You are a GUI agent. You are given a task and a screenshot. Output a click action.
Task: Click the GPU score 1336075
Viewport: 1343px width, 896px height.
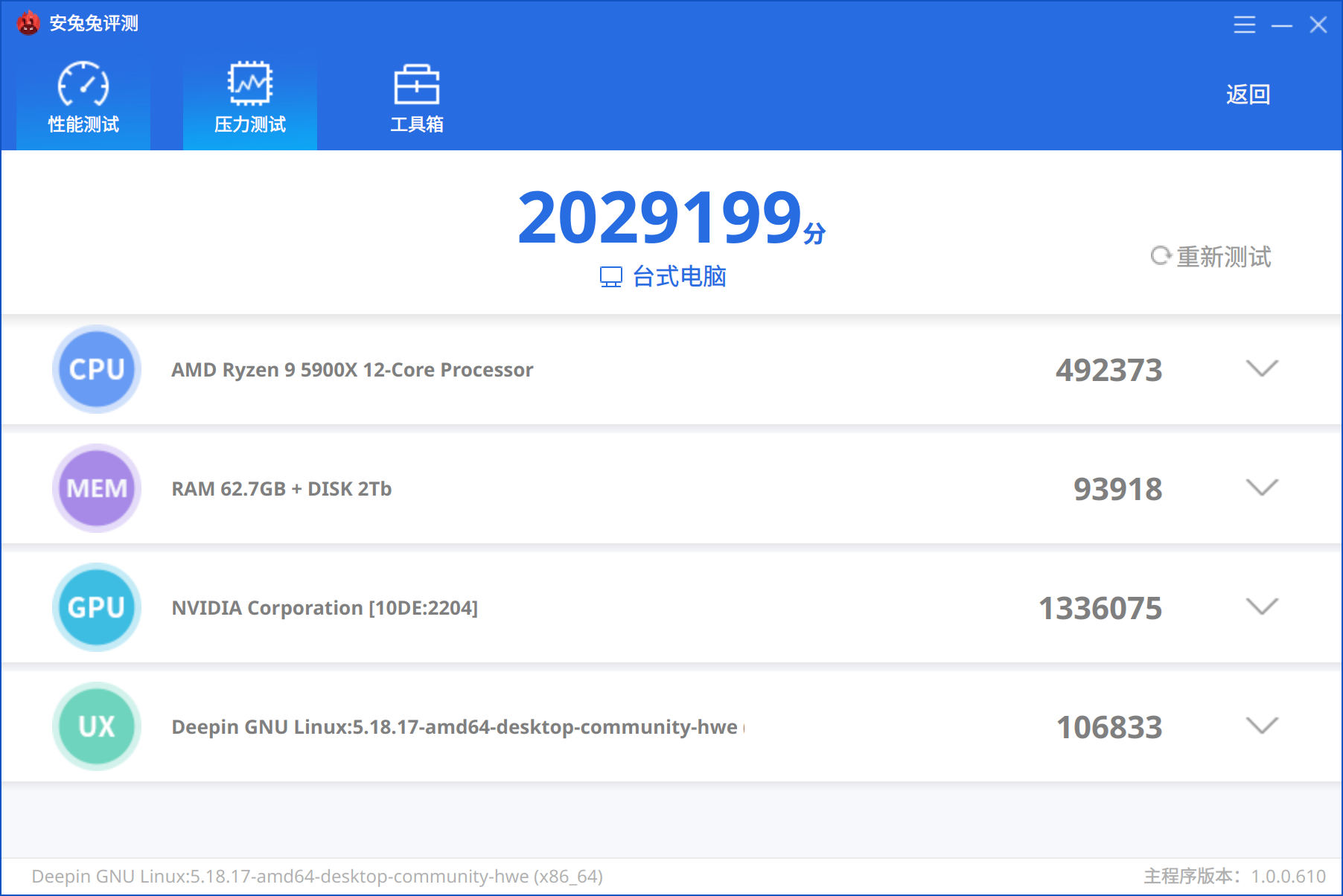point(1100,608)
